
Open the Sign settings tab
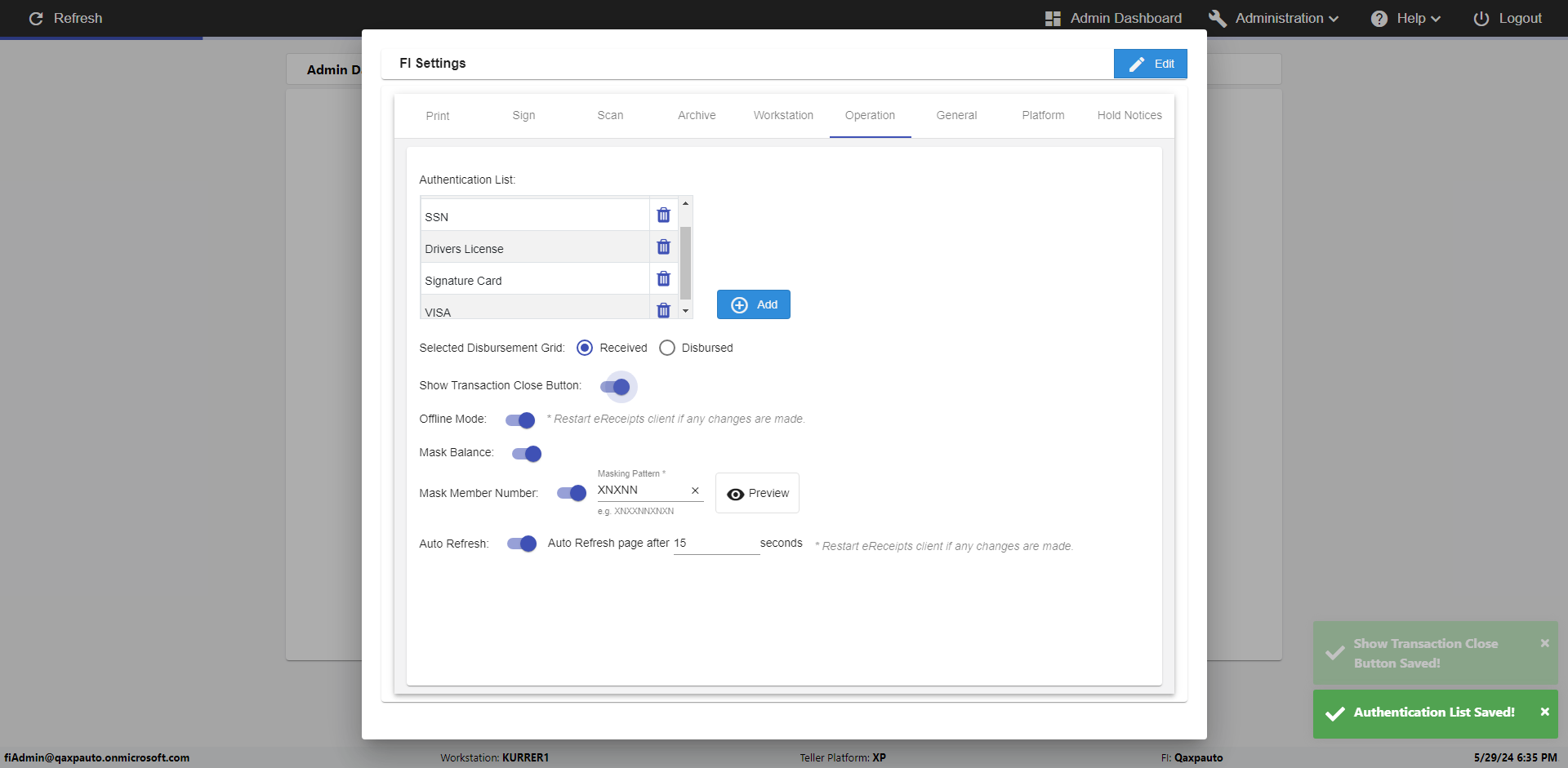click(524, 116)
